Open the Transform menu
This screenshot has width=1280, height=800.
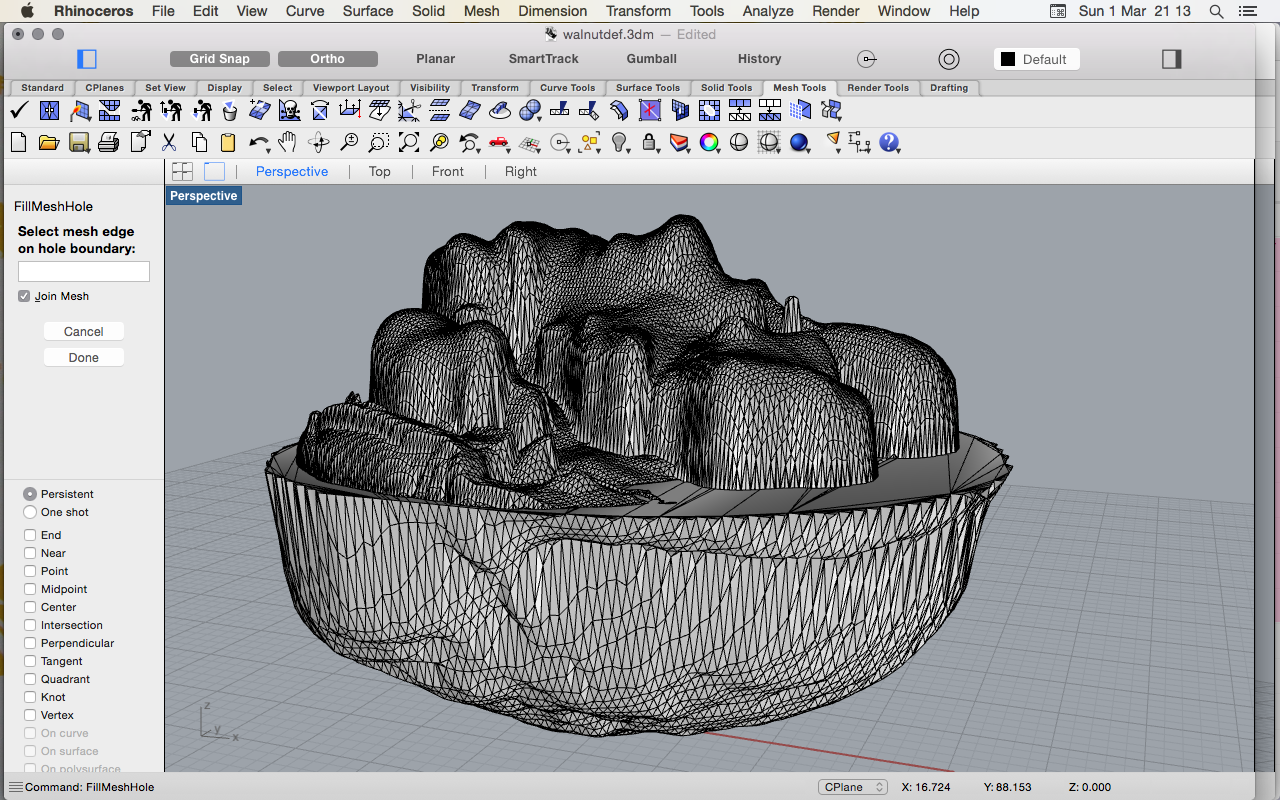point(638,11)
